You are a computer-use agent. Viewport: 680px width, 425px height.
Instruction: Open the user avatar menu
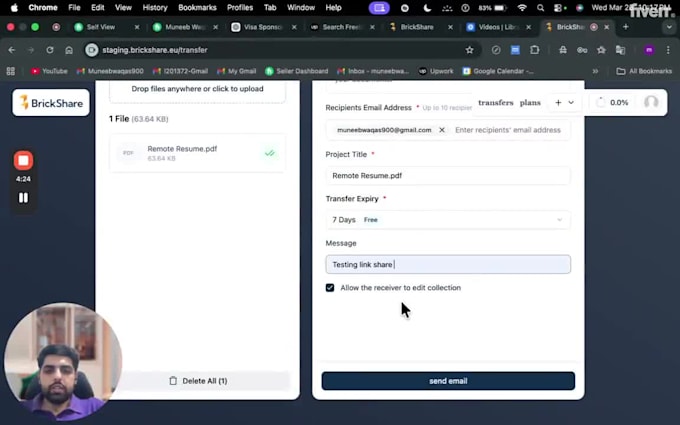pyautogui.click(x=651, y=102)
